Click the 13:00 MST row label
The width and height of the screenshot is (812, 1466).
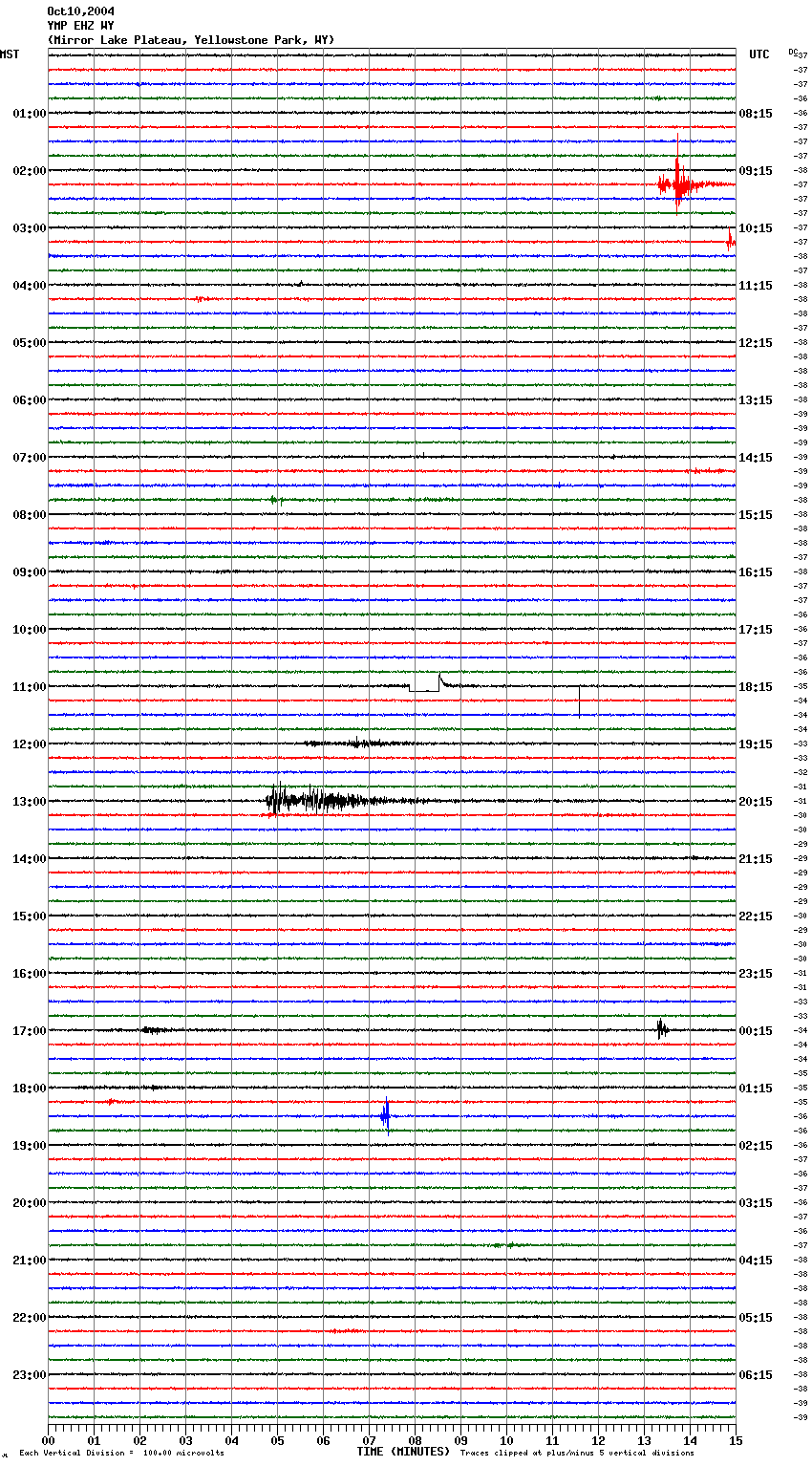(29, 802)
